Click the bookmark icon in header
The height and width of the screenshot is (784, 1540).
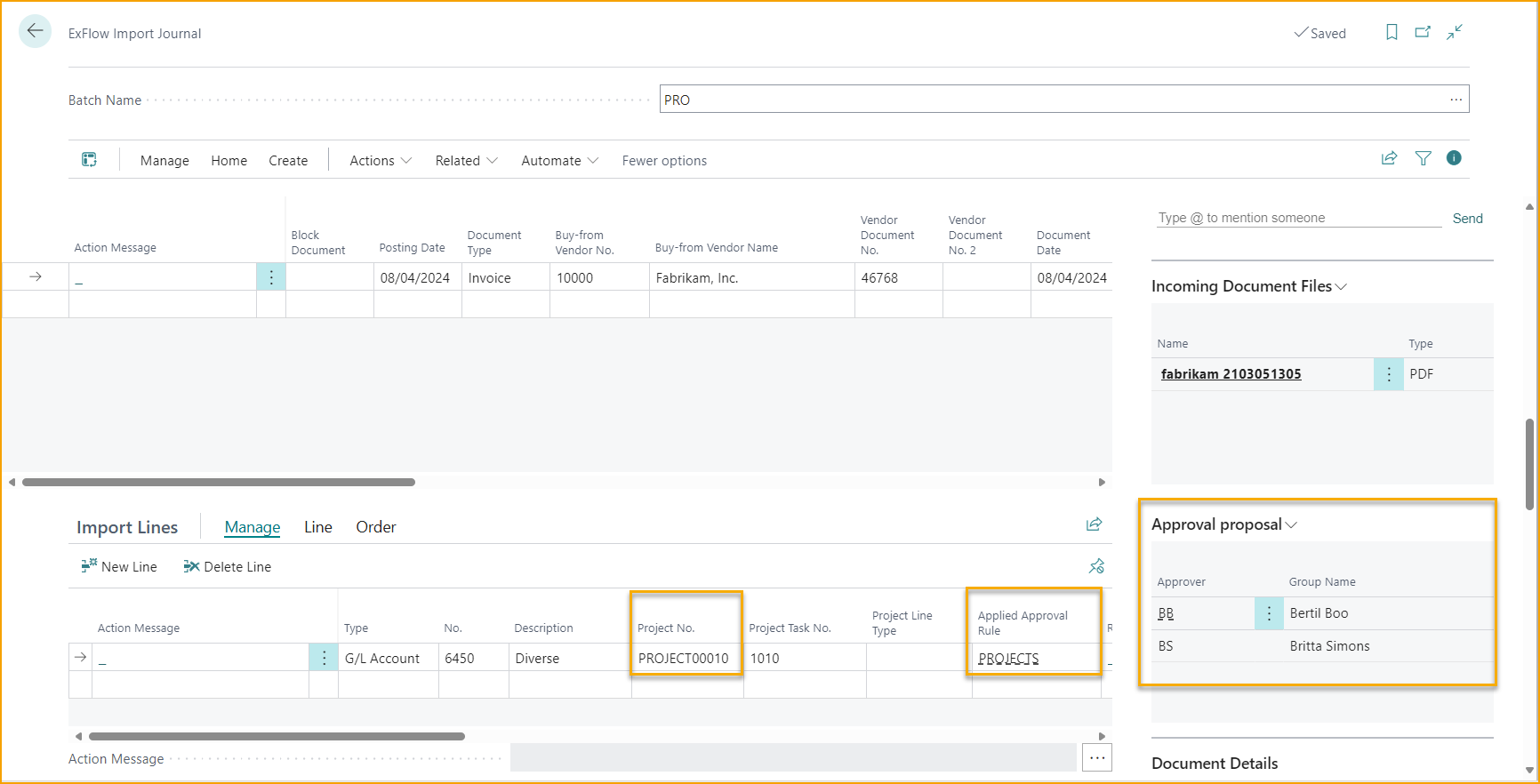point(1392,32)
